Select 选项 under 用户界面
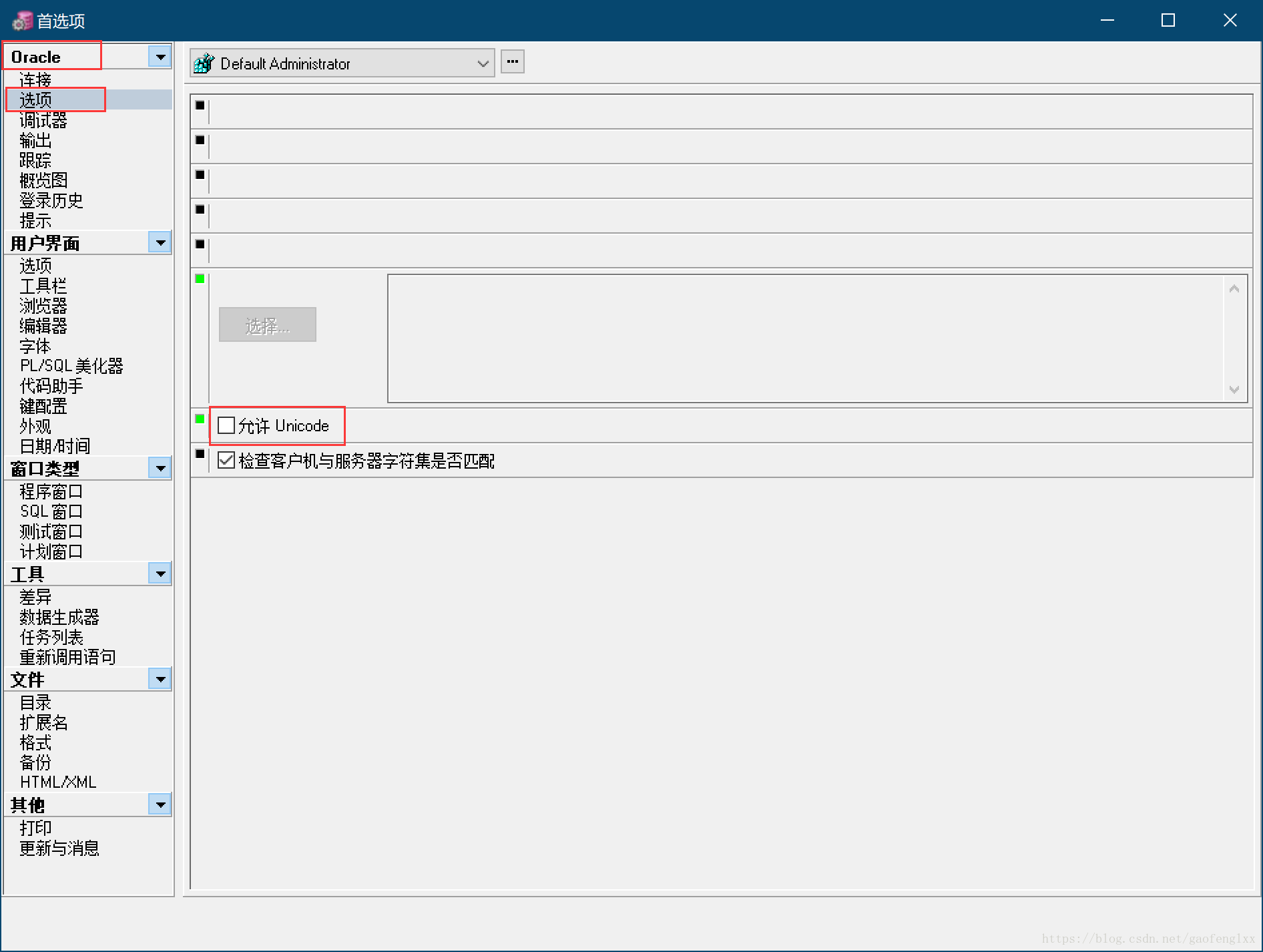This screenshot has width=1263, height=952. click(35, 266)
